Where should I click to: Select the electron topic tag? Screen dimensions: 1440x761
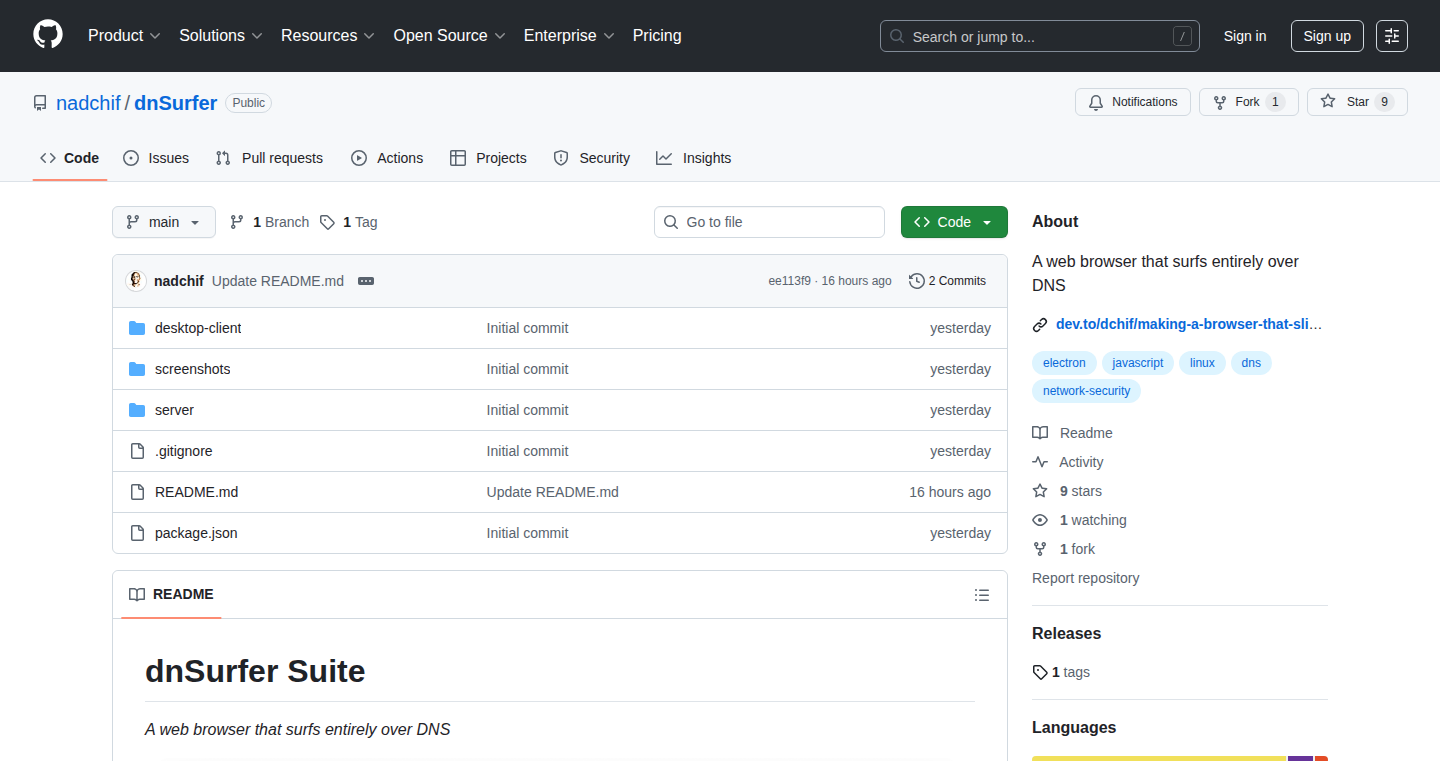pyautogui.click(x=1064, y=363)
